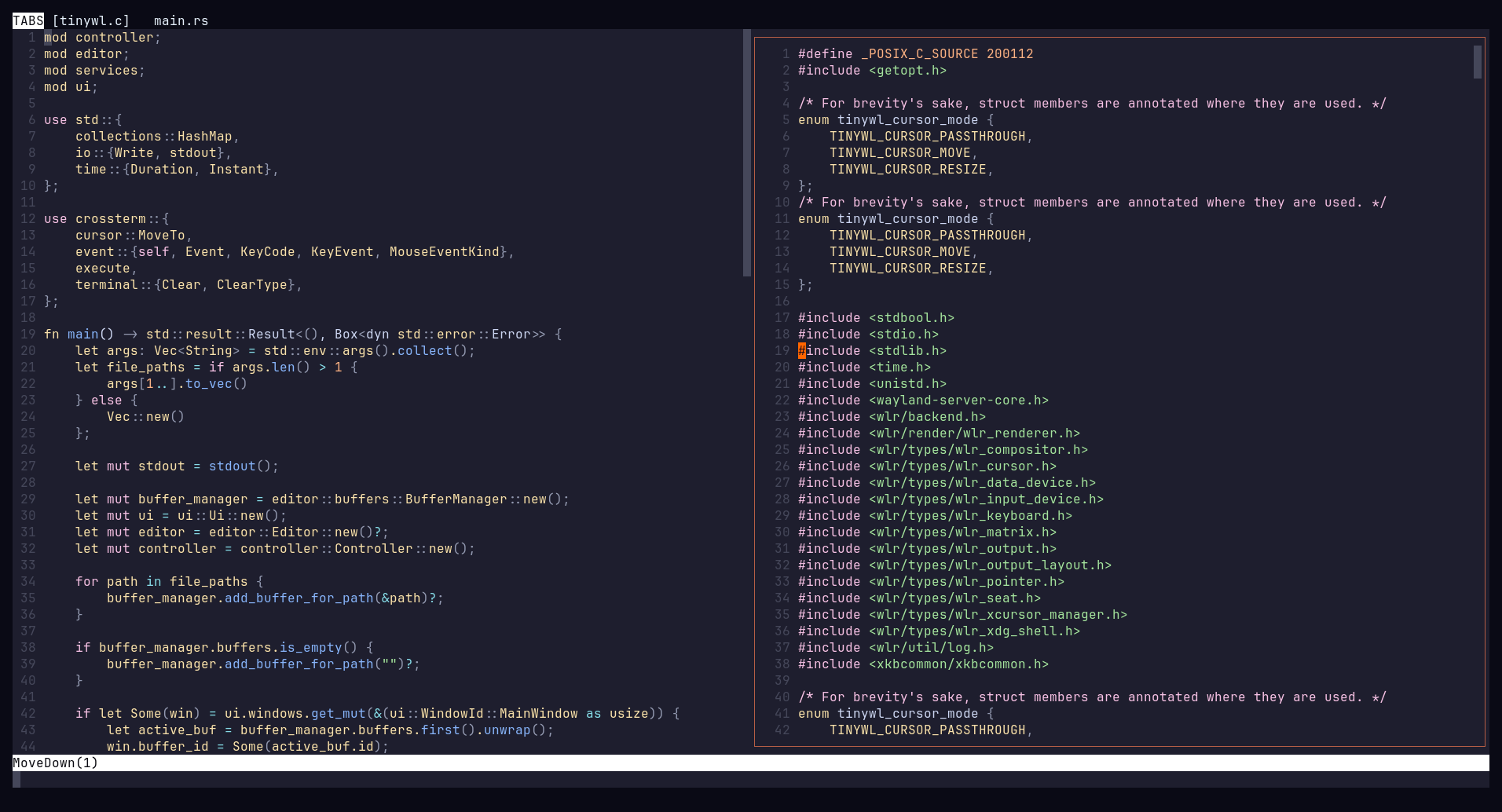The width and height of the screenshot is (1502, 812).
Task: Click 'terminal::{Clear, ClearType}' line
Action: (189, 284)
